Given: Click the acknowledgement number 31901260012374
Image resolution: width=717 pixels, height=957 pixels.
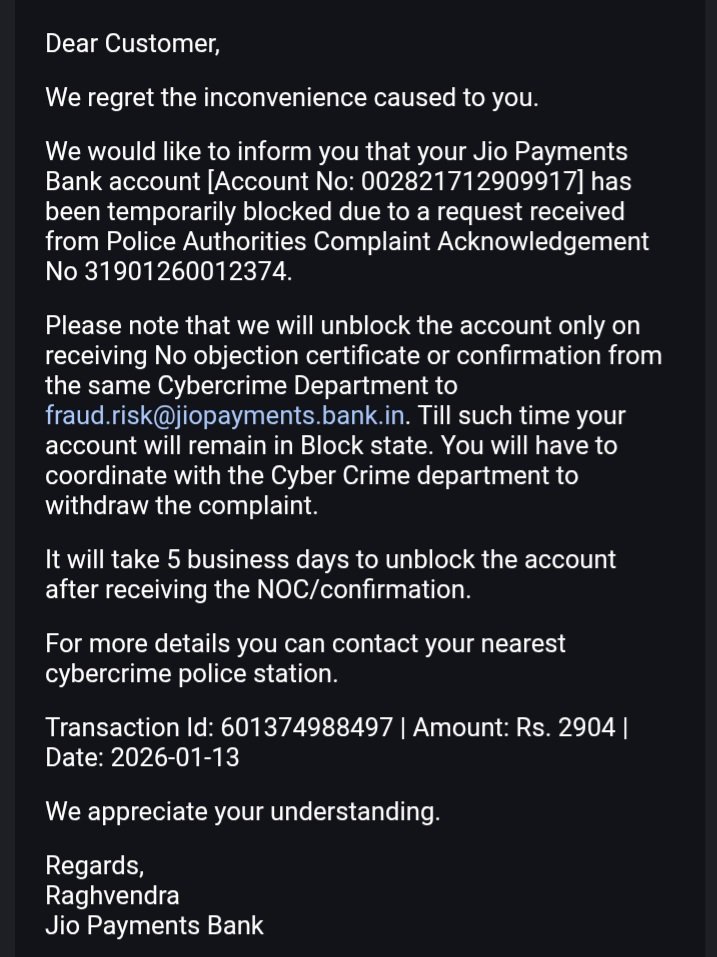Looking at the screenshot, I should [x=186, y=272].
